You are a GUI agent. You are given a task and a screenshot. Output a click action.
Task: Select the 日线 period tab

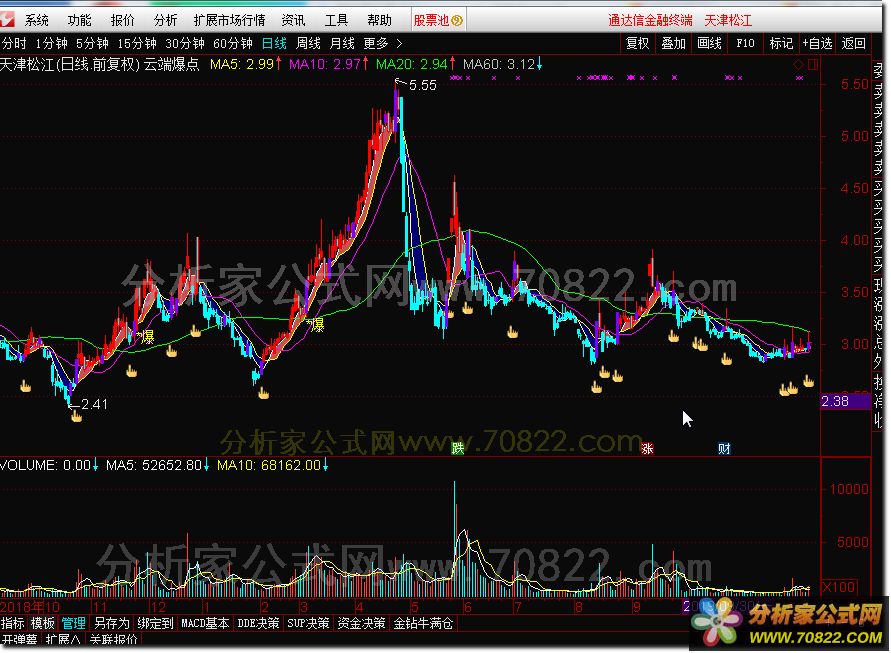[274, 44]
